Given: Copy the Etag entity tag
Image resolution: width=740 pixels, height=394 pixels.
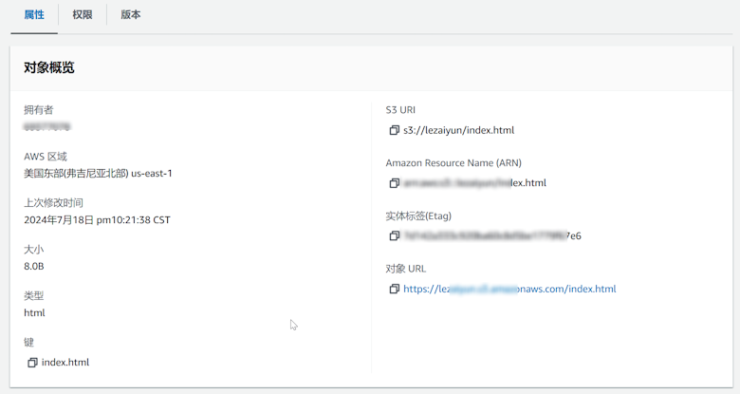Looking at the screenshot, I should pos(394,236).
